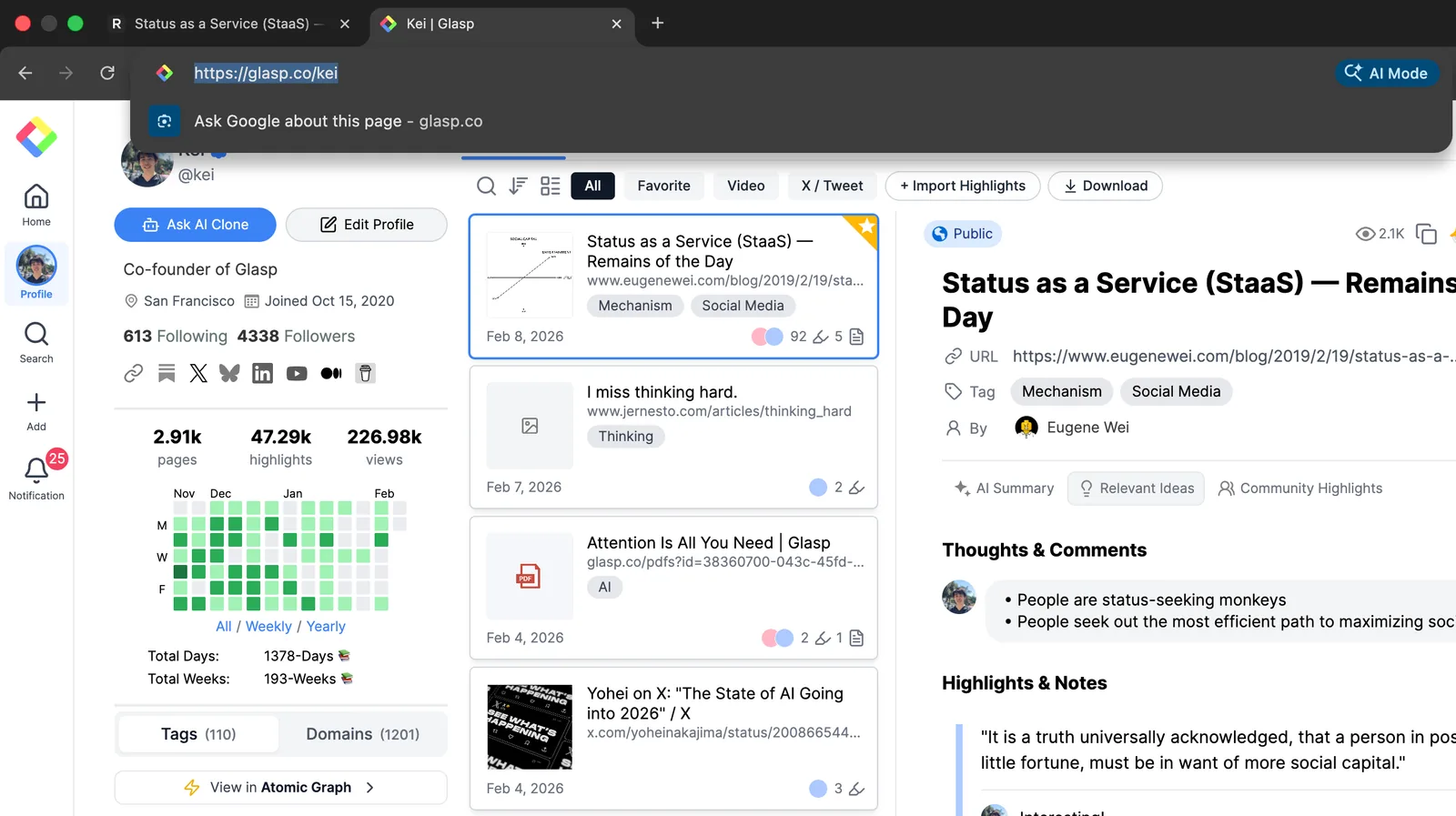Open the Download menu
Screen dimensions: 1456x816
[1105, 186]
